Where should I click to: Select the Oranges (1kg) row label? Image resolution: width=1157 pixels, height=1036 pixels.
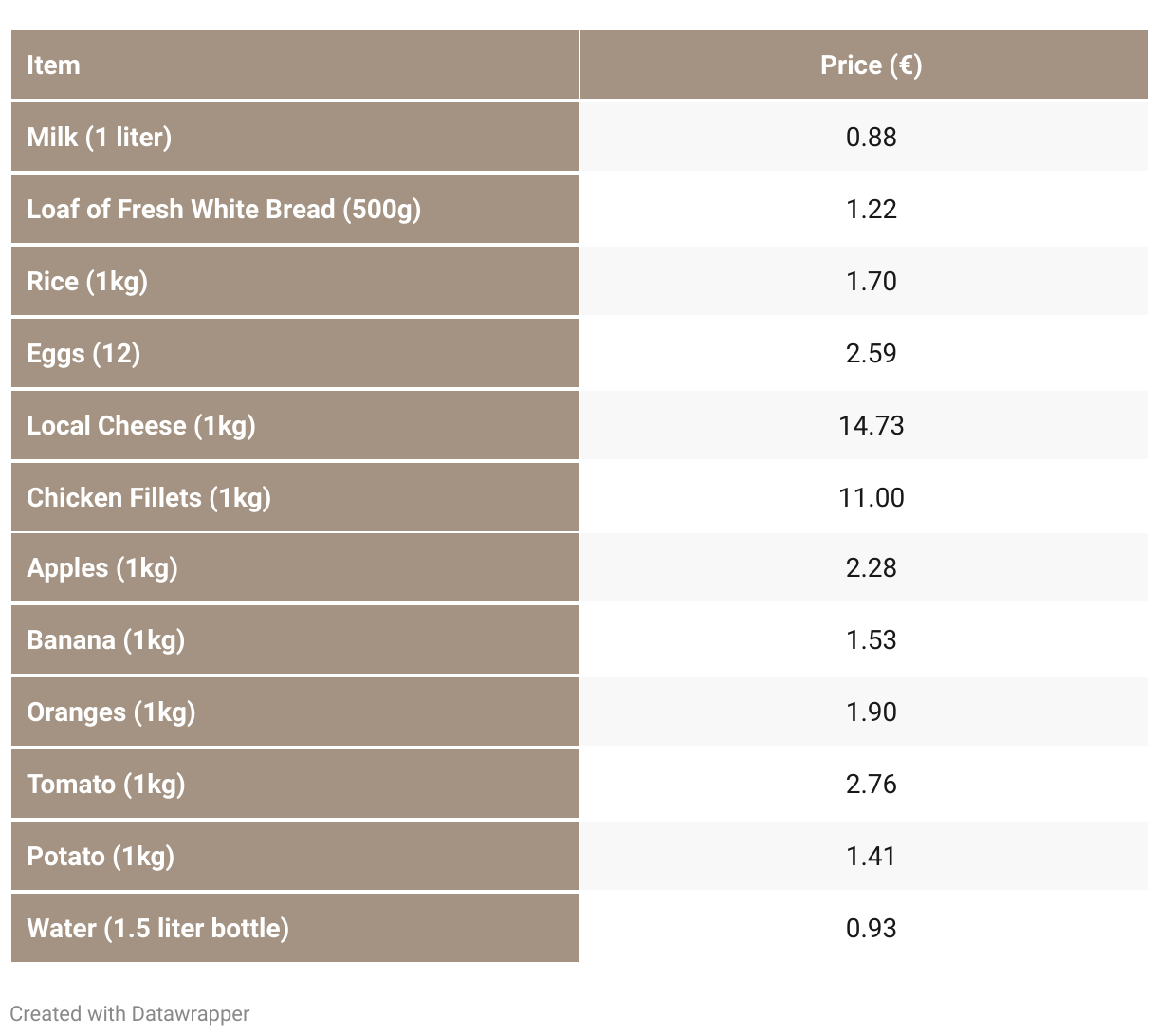294,712
